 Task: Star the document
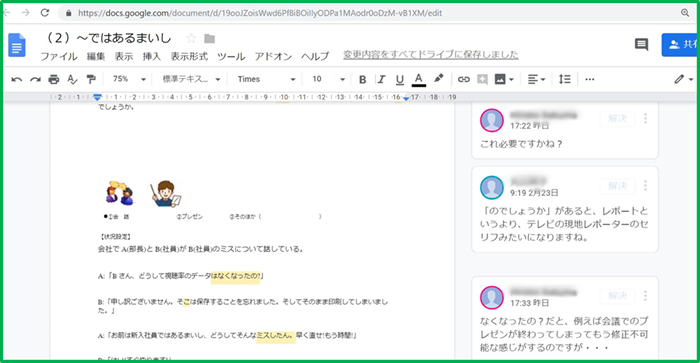[191, 38]
